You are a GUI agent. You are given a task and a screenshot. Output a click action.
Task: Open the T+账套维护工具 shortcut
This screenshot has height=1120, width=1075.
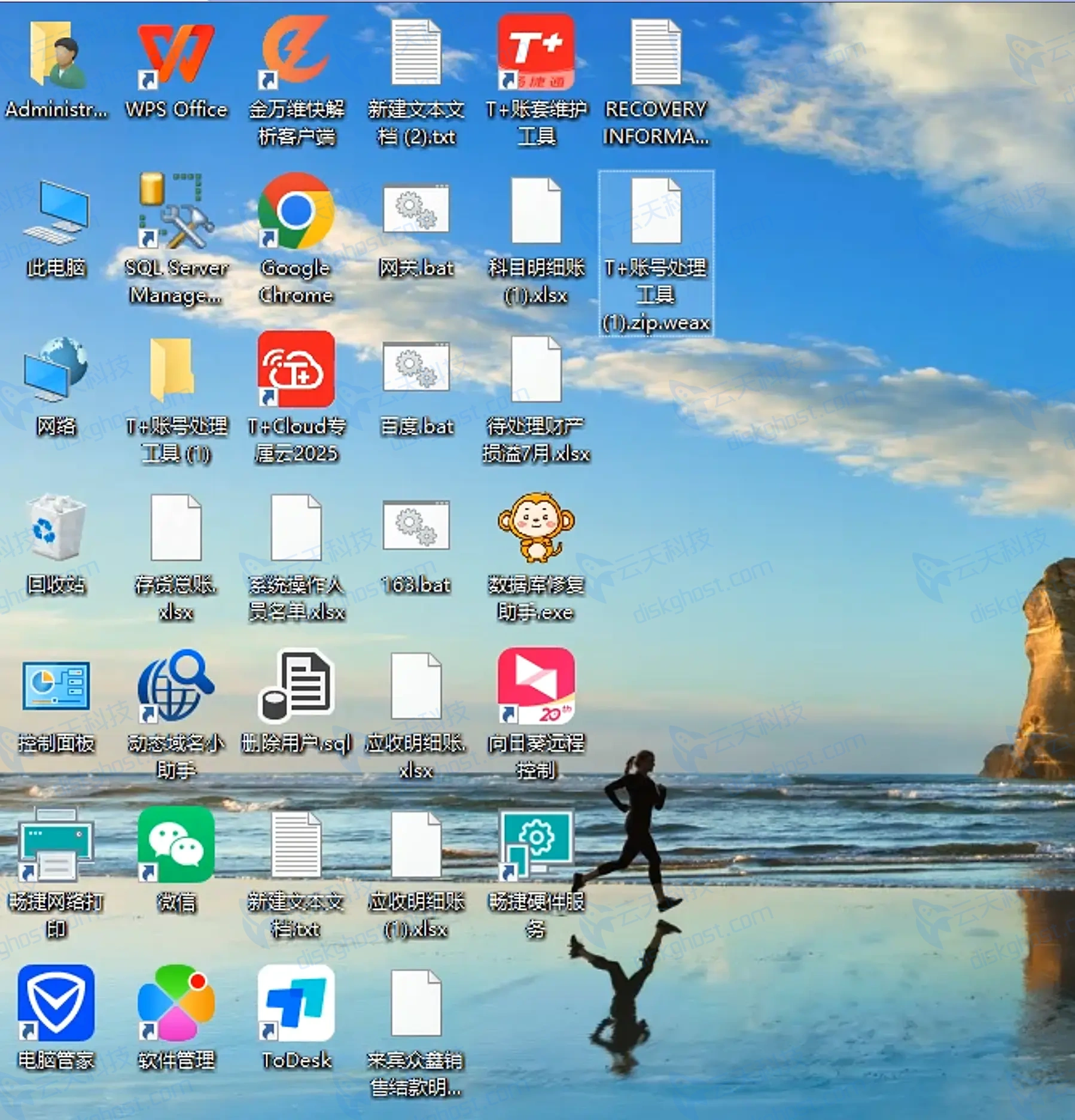tap(536, 53)
